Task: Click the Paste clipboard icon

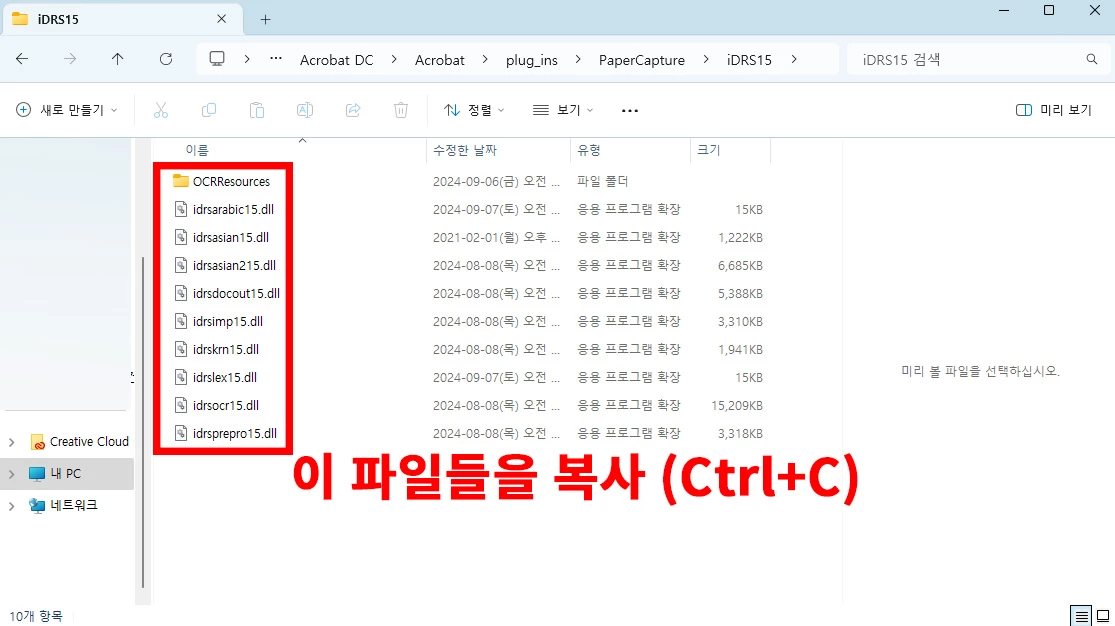Action: click(x=257, y=110)
